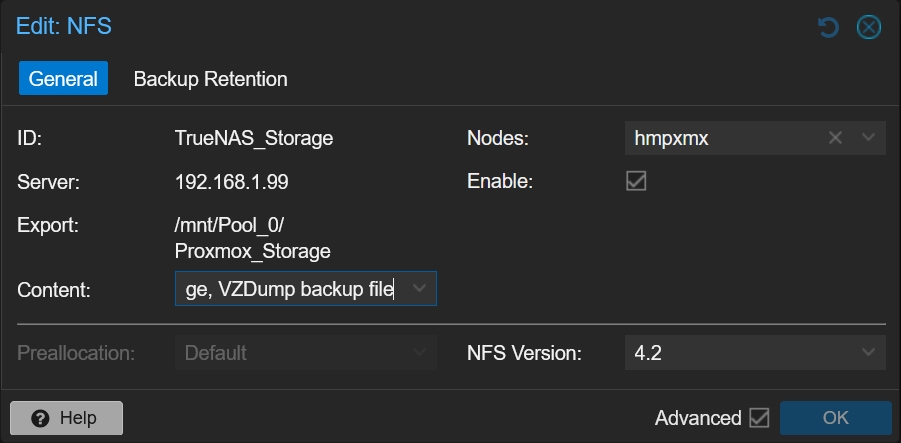The image size is (901, 443).
Task: Click the TrueNAS_Storage ID value
Action: (254, 138)
